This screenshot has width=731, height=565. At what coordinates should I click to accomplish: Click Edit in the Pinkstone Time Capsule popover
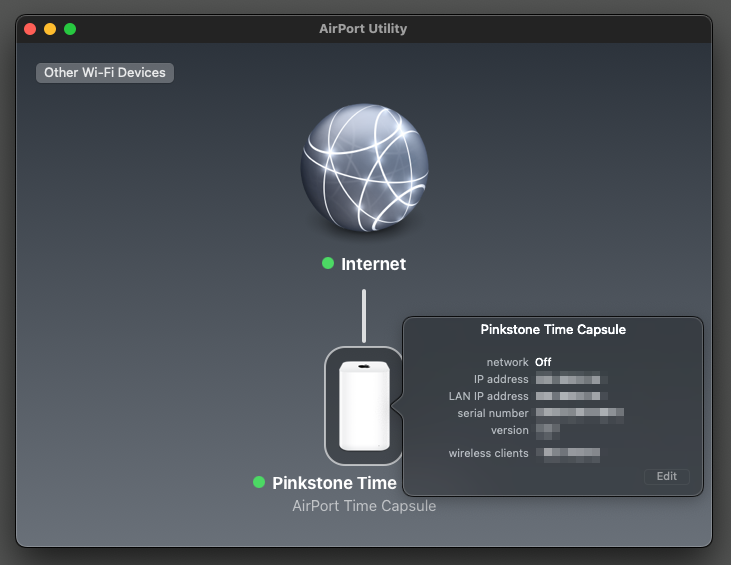click(667, 476)
